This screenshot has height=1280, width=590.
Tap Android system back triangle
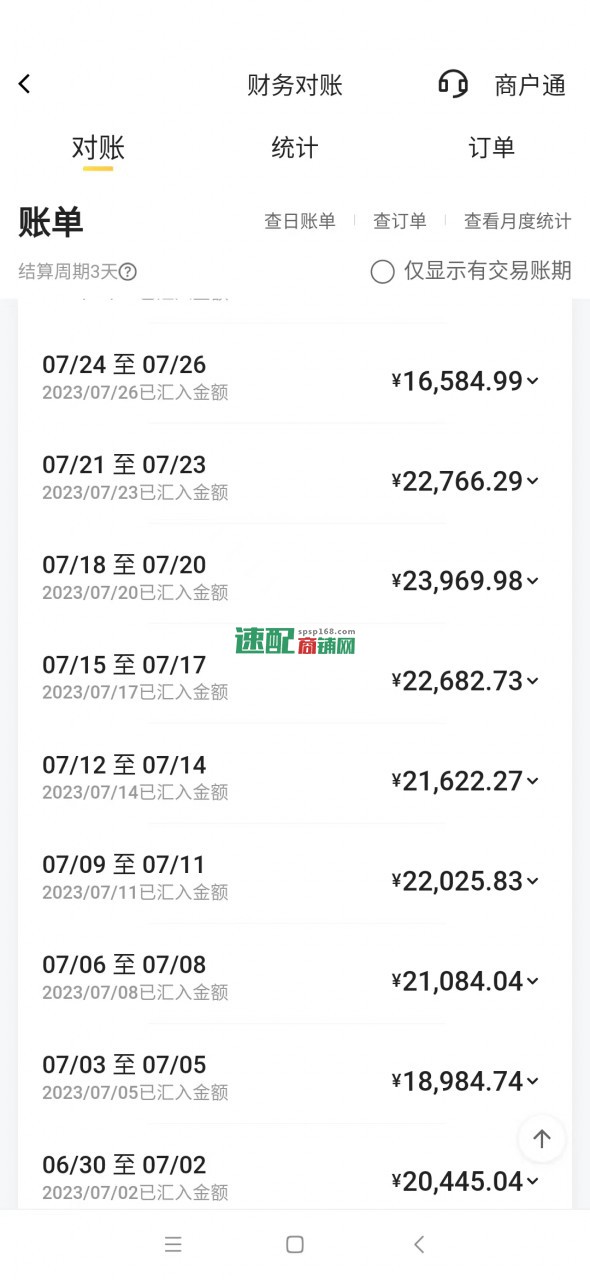419,1244
